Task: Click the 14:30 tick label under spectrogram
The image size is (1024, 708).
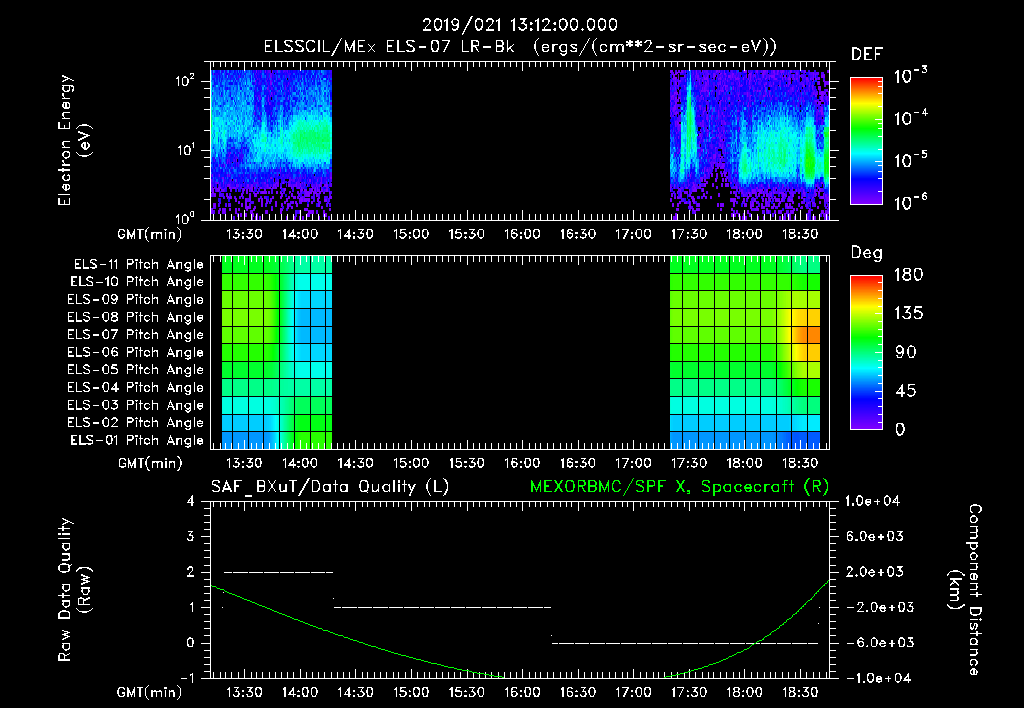Action: click(x=355, y=234)
